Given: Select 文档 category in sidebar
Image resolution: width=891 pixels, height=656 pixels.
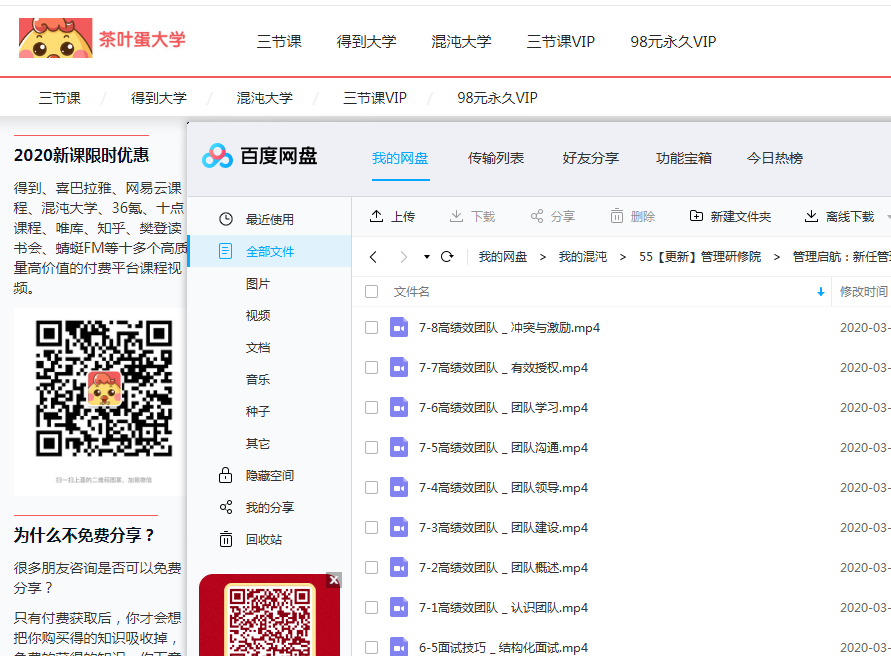Looking at the screenshot, I should pos(258,347).
